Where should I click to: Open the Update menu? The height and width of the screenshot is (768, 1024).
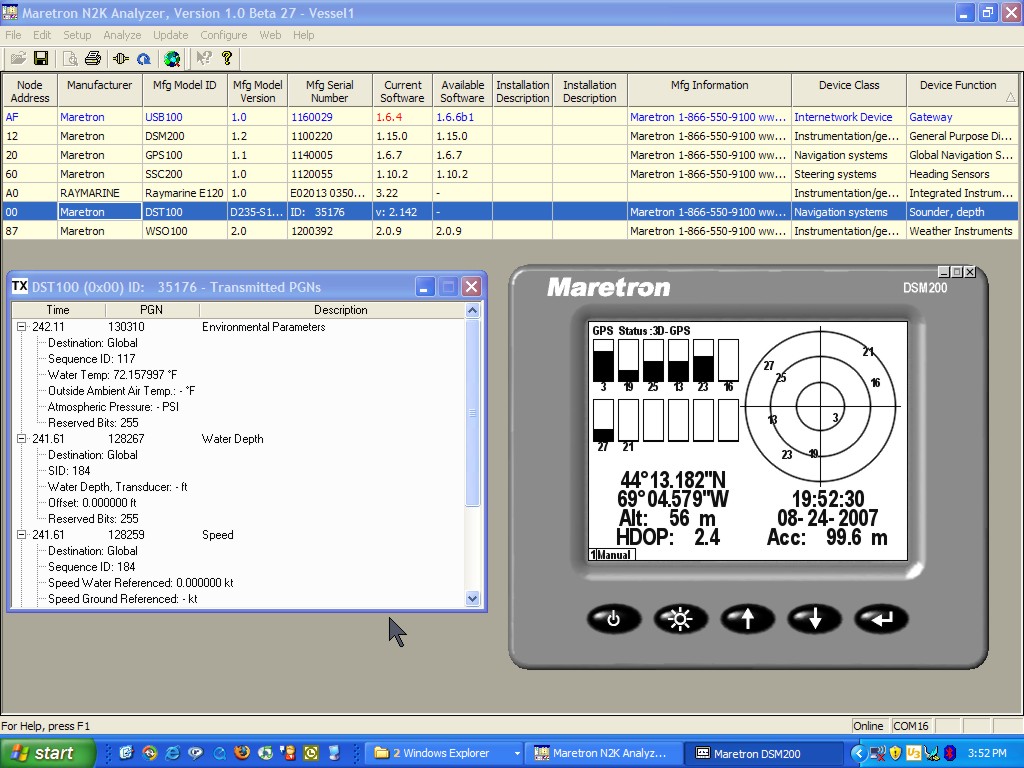pyautogui.click(x=170, y=35)
